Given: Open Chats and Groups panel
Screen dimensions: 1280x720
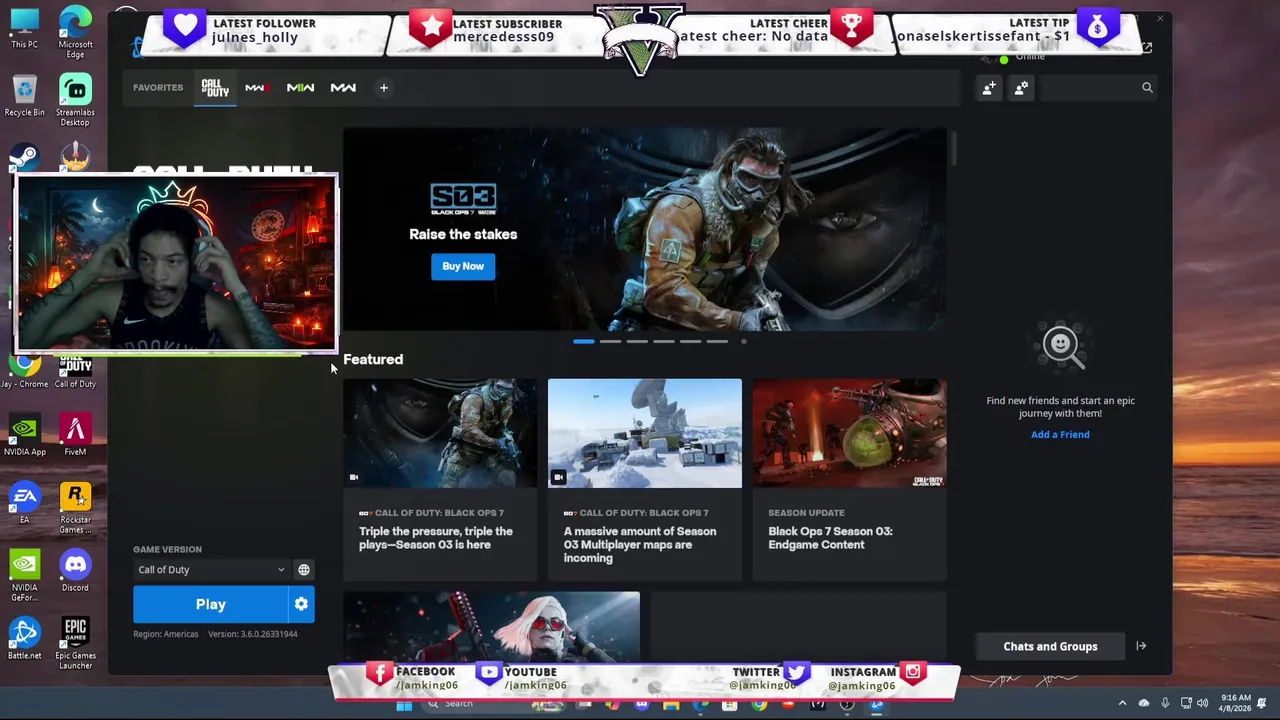Looking at the screenshot, I should click(x=1050, y=647).
